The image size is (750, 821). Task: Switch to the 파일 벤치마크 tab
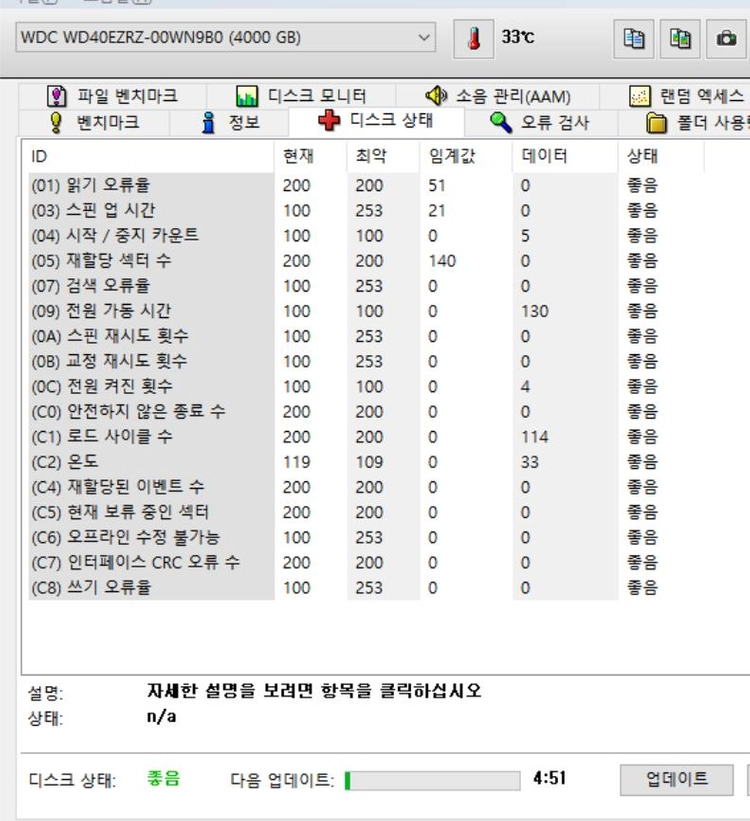(113, 96)
